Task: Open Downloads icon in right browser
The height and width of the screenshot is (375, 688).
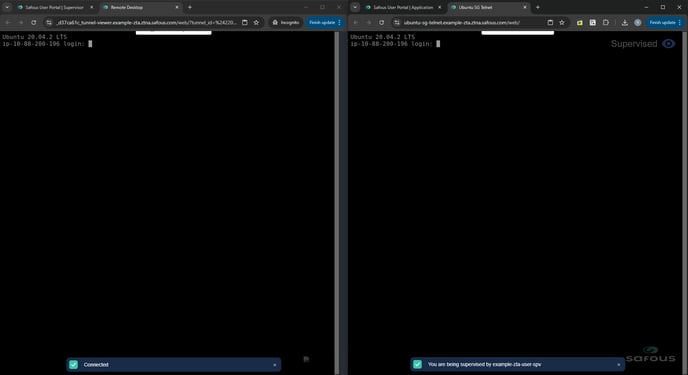Action: point(624,22)
